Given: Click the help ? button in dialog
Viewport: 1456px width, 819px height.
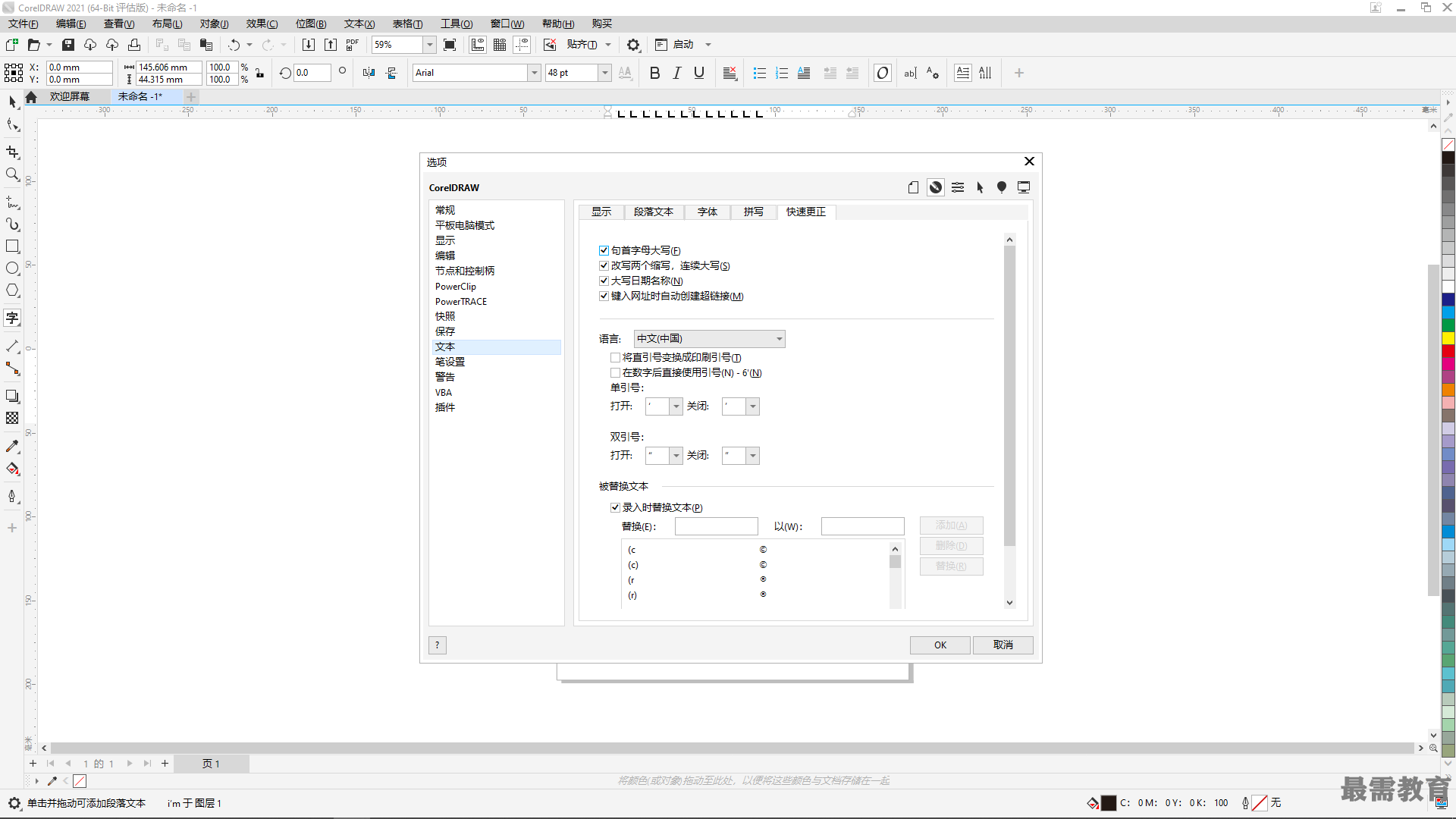Looking at the screenshot, I should 438,645.
